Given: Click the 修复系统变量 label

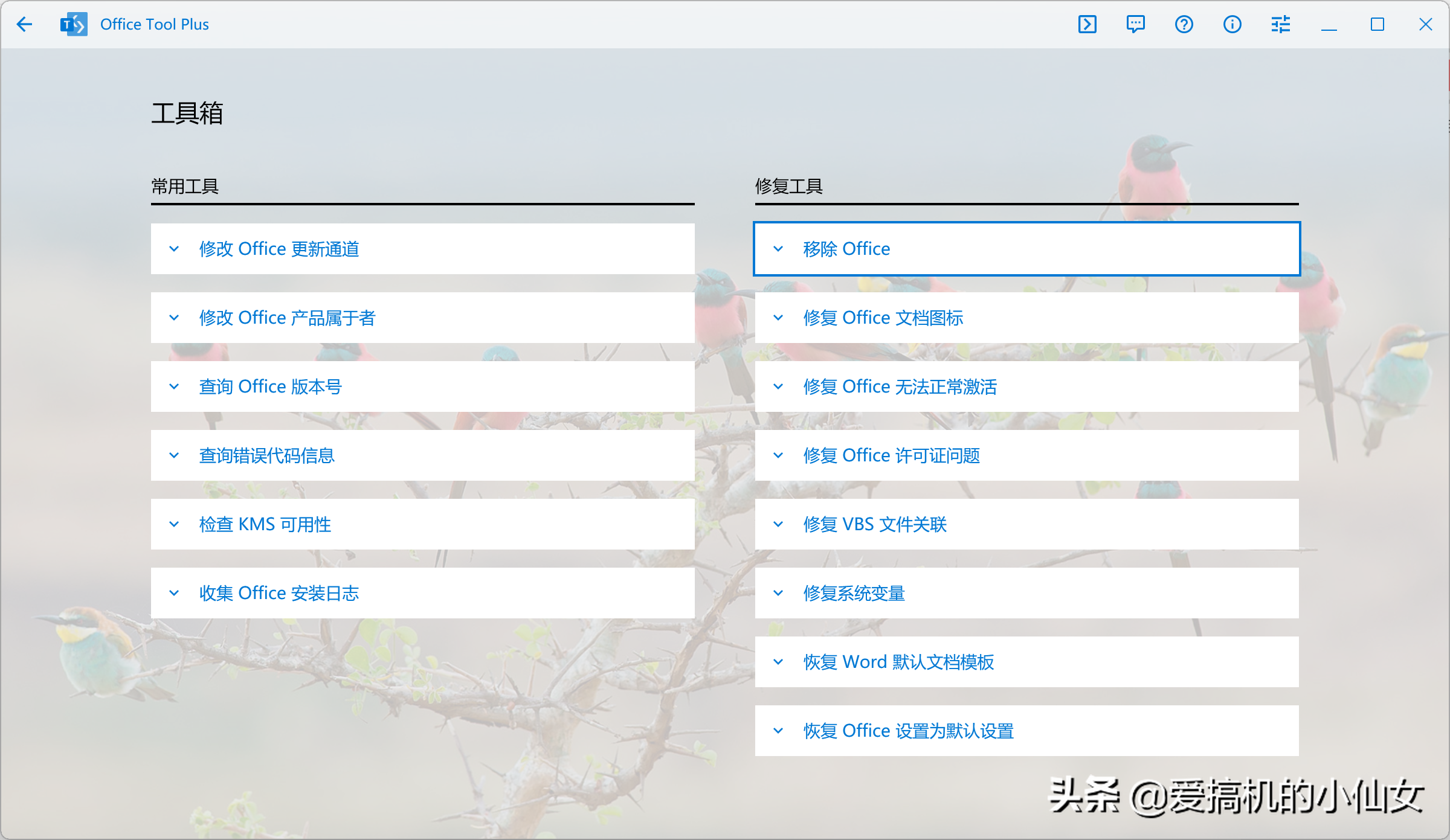Looking at the screenshot, I should pyautogui.click(x=854, y=593).
